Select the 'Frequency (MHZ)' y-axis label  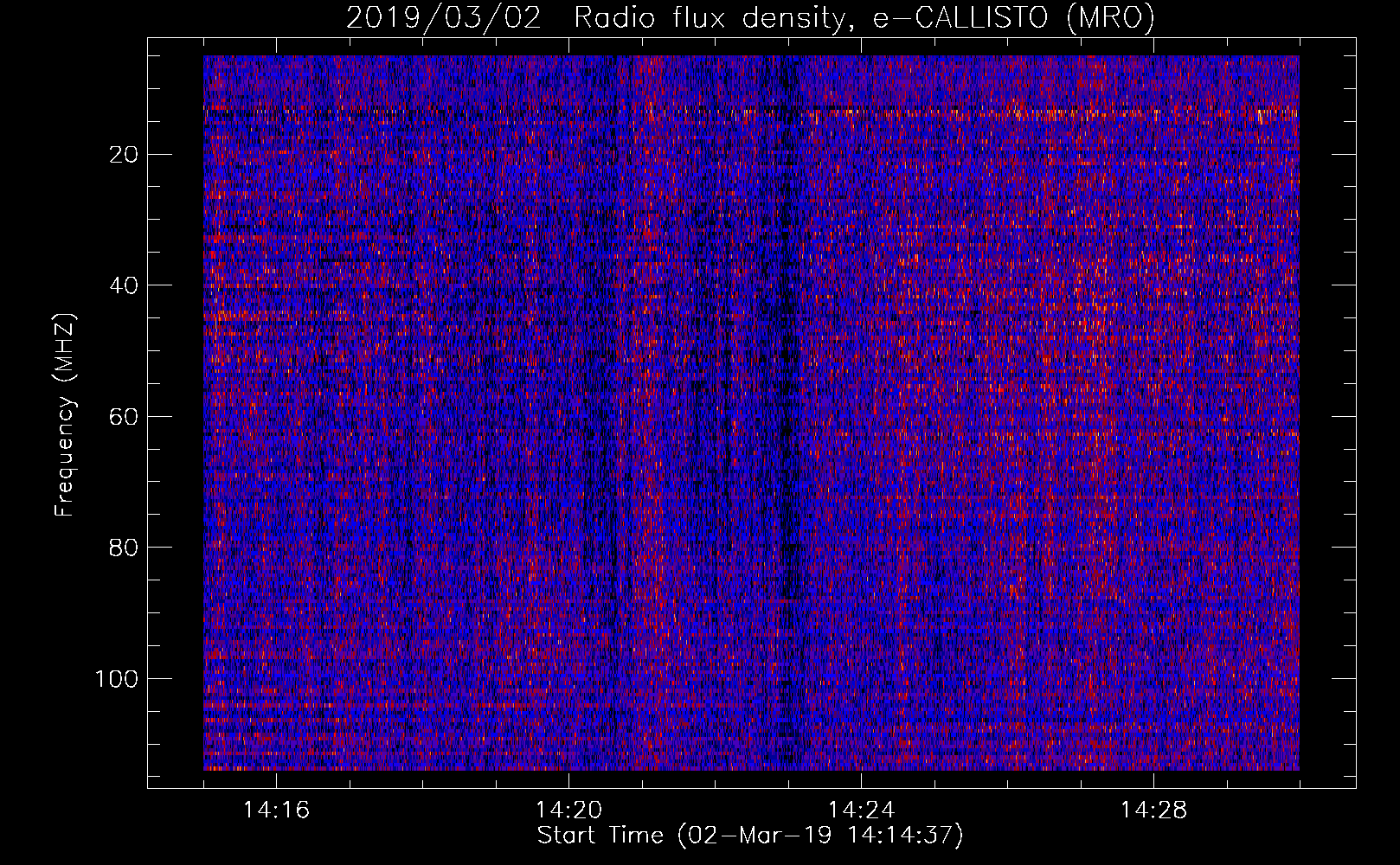coord(65,415)
